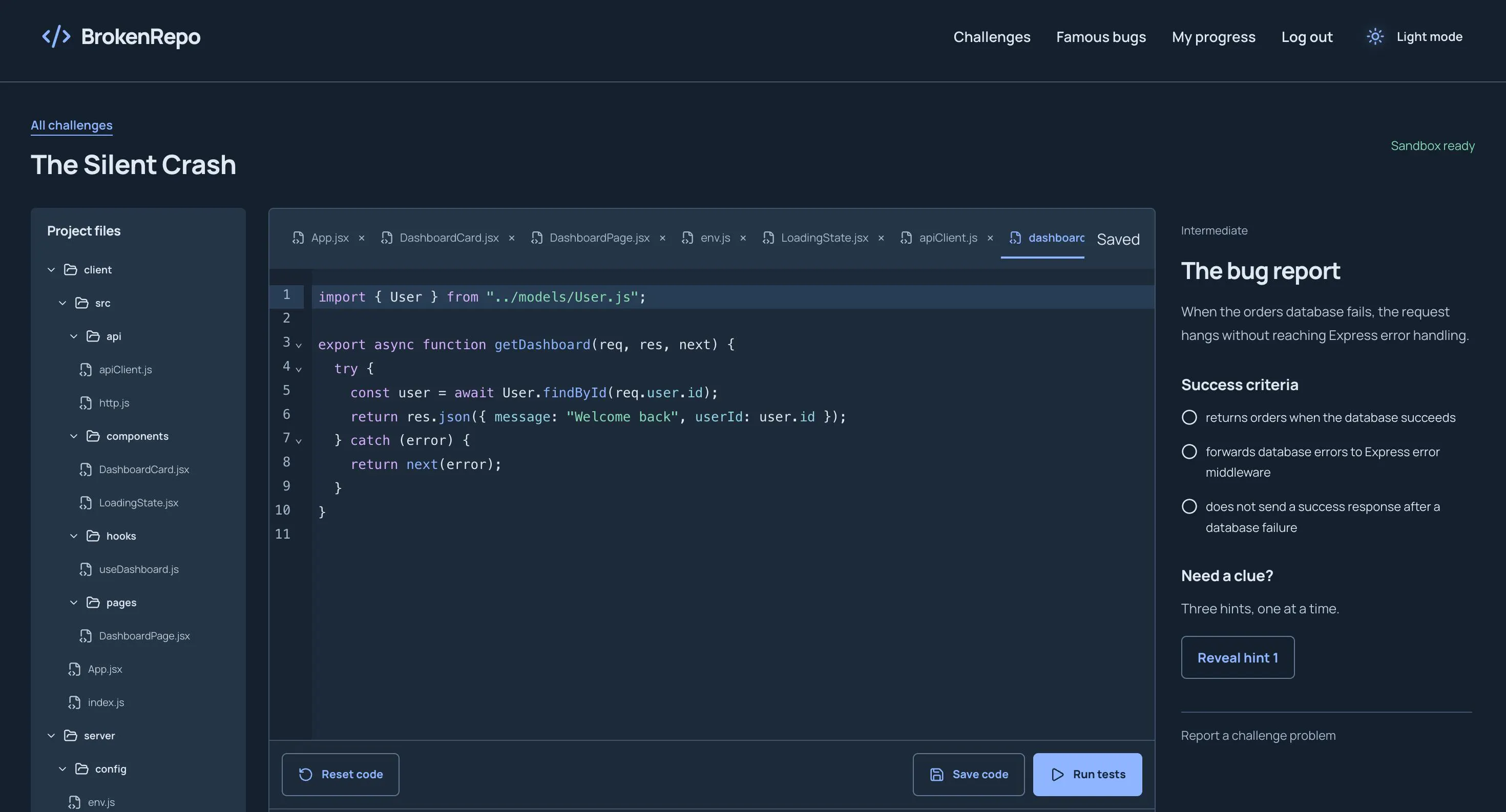Click the config folder icon
This screenshot has width=1506, height=812.
pos(82,769)
